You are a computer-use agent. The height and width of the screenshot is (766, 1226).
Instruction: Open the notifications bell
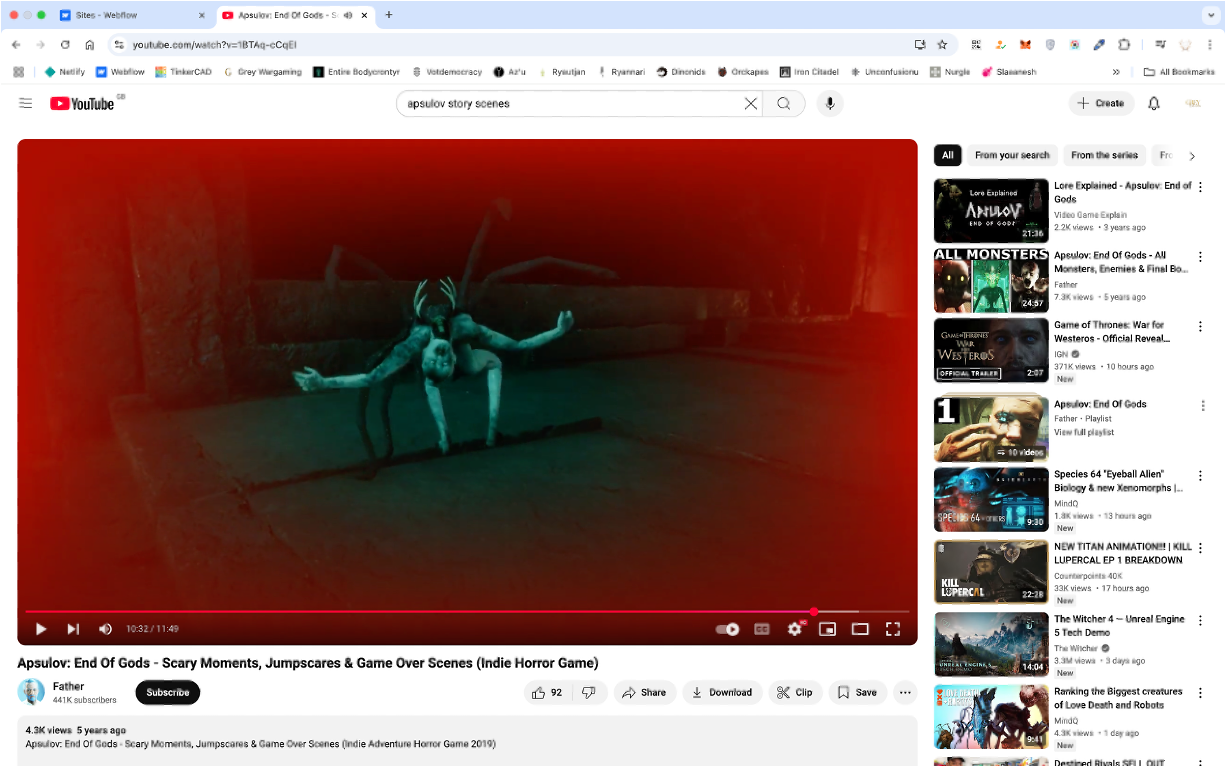[x=1153, y=103]
